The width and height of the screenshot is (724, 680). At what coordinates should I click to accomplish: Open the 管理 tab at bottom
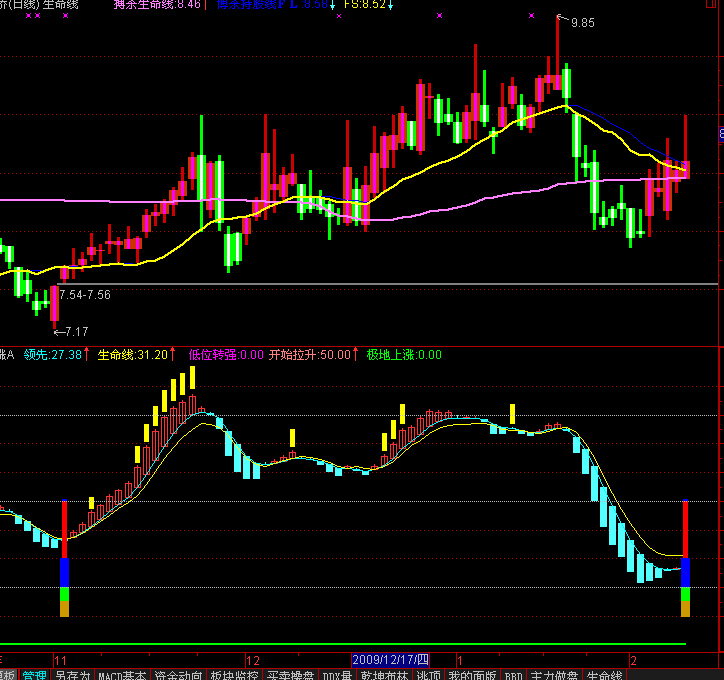(34, 675)
